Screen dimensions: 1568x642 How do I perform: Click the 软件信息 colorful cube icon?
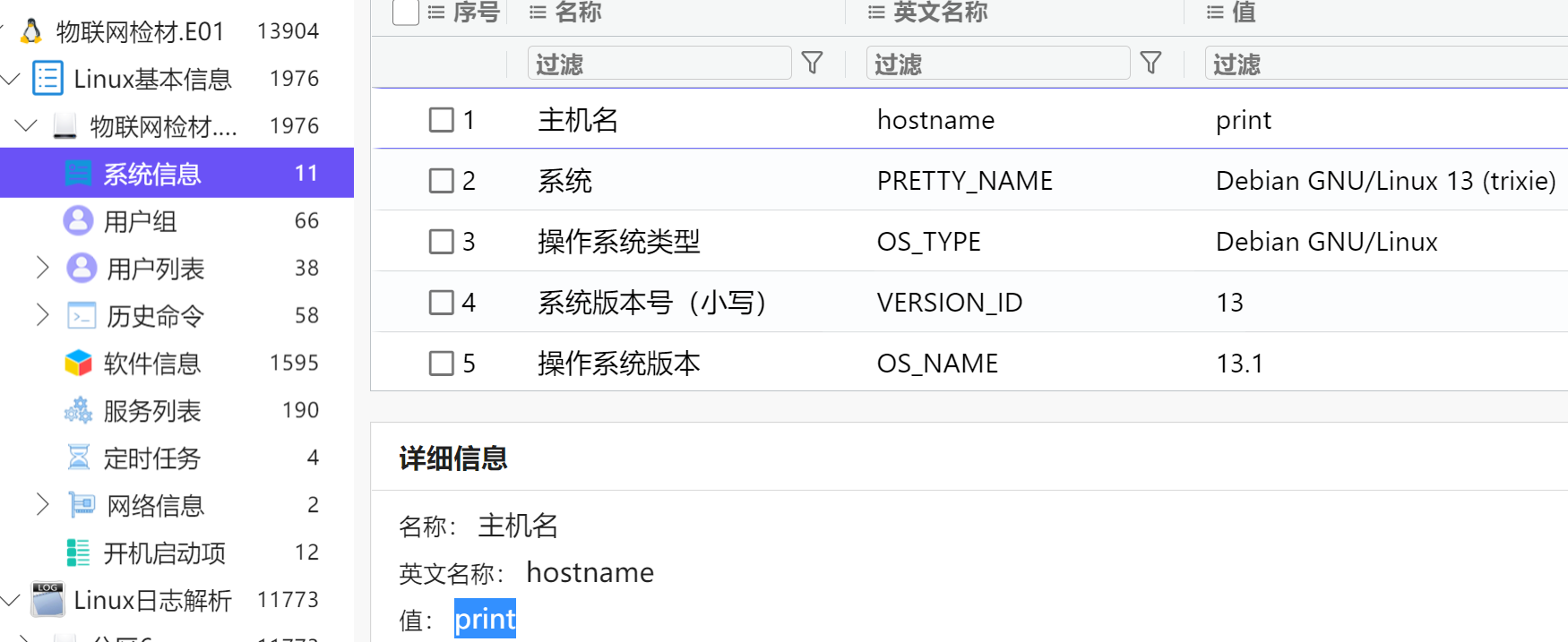pos(78,363)
